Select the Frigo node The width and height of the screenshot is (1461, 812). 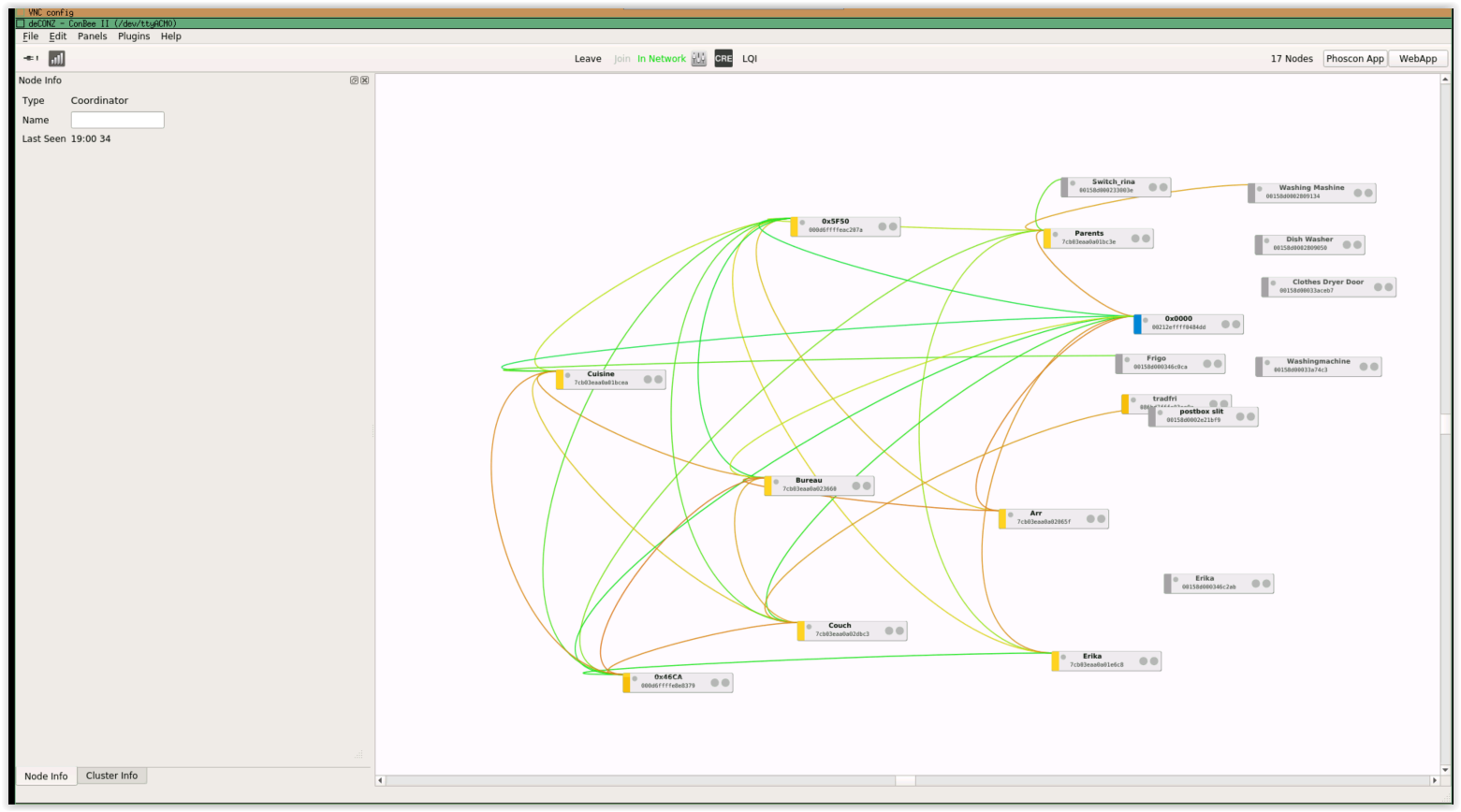tap(1170, 363)
